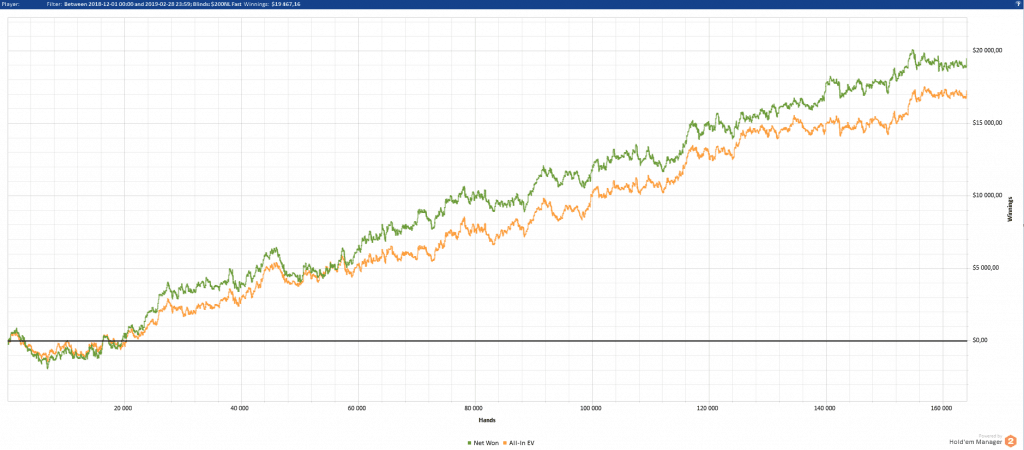Image resolution: width=1024 pixels, height=450 pixels.
Task: Click the $0,00 axis label
Action: point(982,340)
